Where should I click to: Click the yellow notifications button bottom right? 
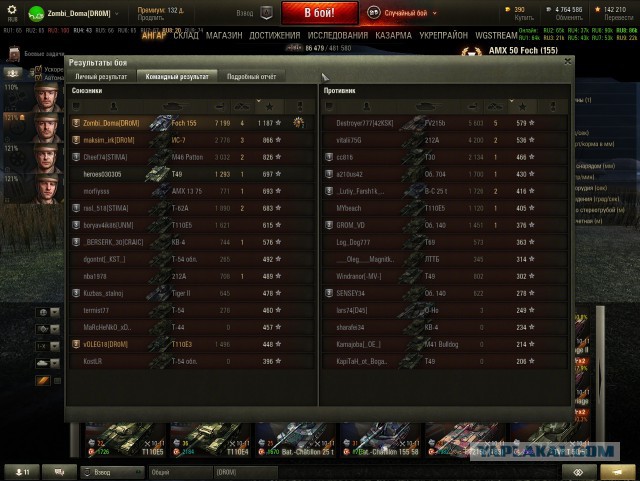pos(618,472)
